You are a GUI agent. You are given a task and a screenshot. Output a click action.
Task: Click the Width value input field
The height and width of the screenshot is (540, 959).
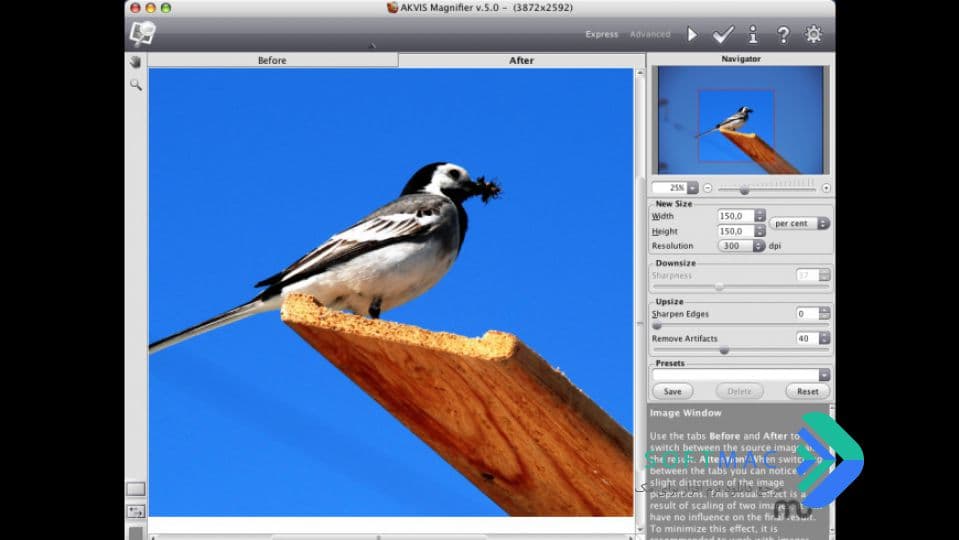736,216
